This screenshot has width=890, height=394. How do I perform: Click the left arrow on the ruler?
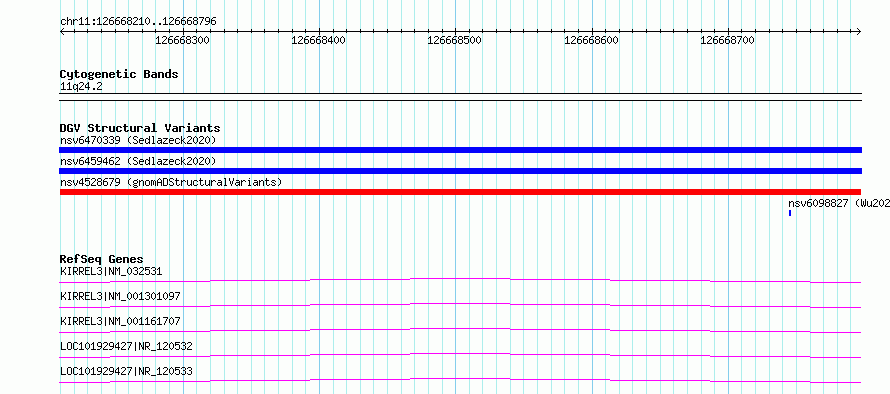coord(62,31)
